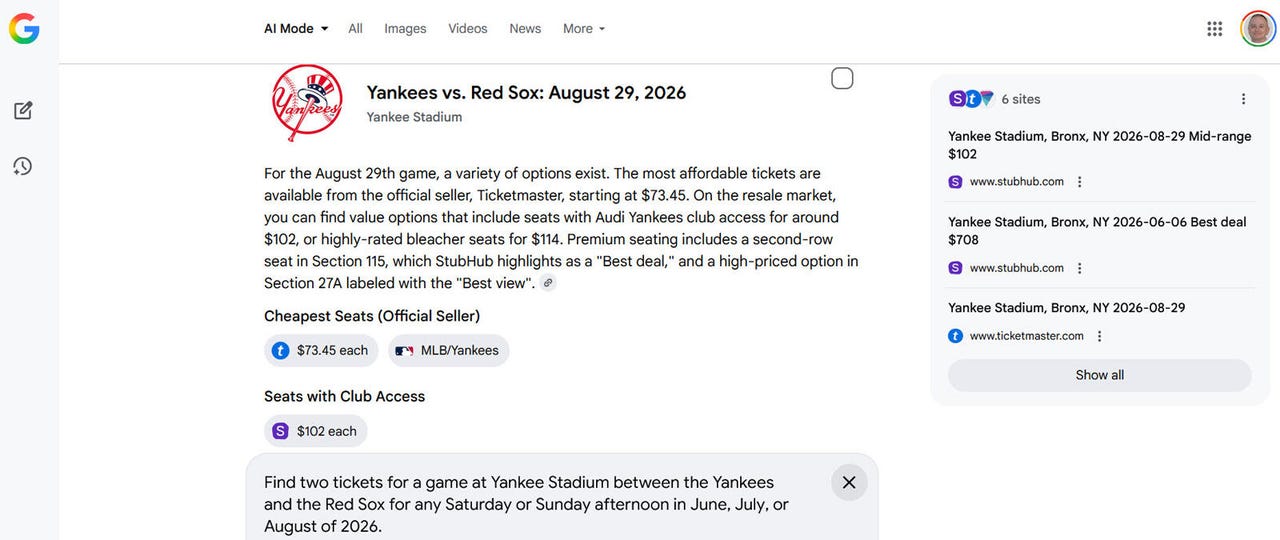The height and width of the screenshot is (540, 1280).
Task: Open more options for ticketmaster.com result
Action: coord(1099,336)
